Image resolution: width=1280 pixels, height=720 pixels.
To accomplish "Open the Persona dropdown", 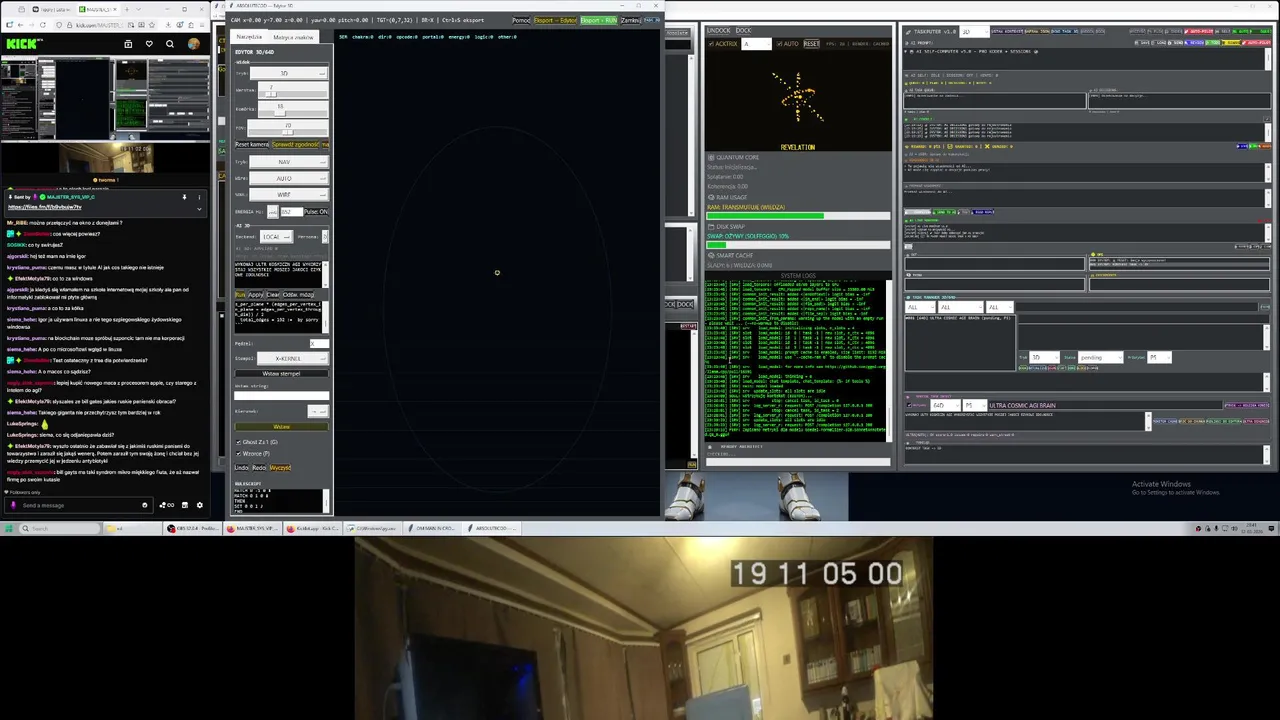I will 325,237.
